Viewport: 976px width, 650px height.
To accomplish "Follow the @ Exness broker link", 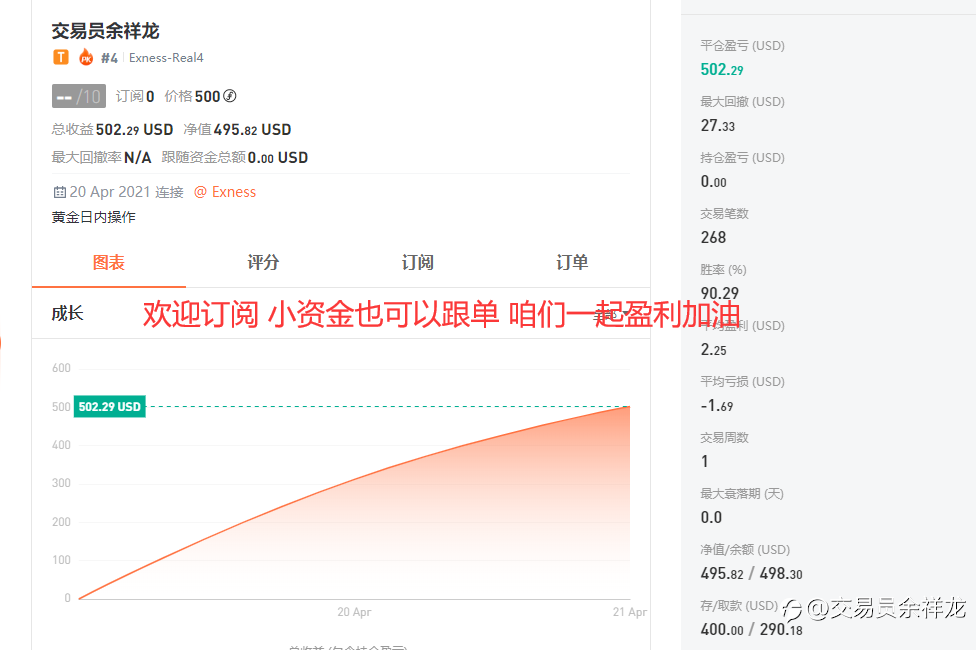I will pyautogui.click(x=225, y=192).
